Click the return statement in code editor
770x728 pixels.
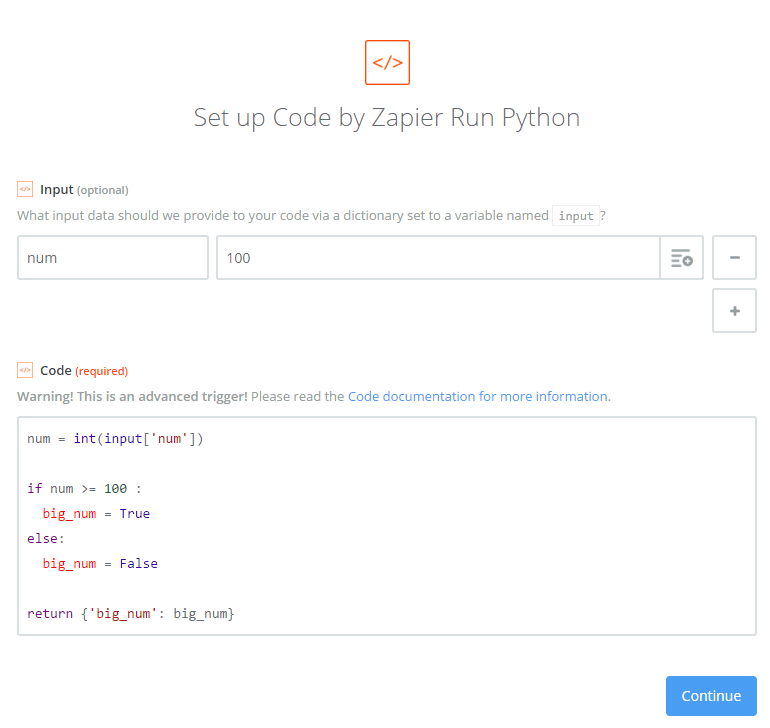click(x=130, y=613)
